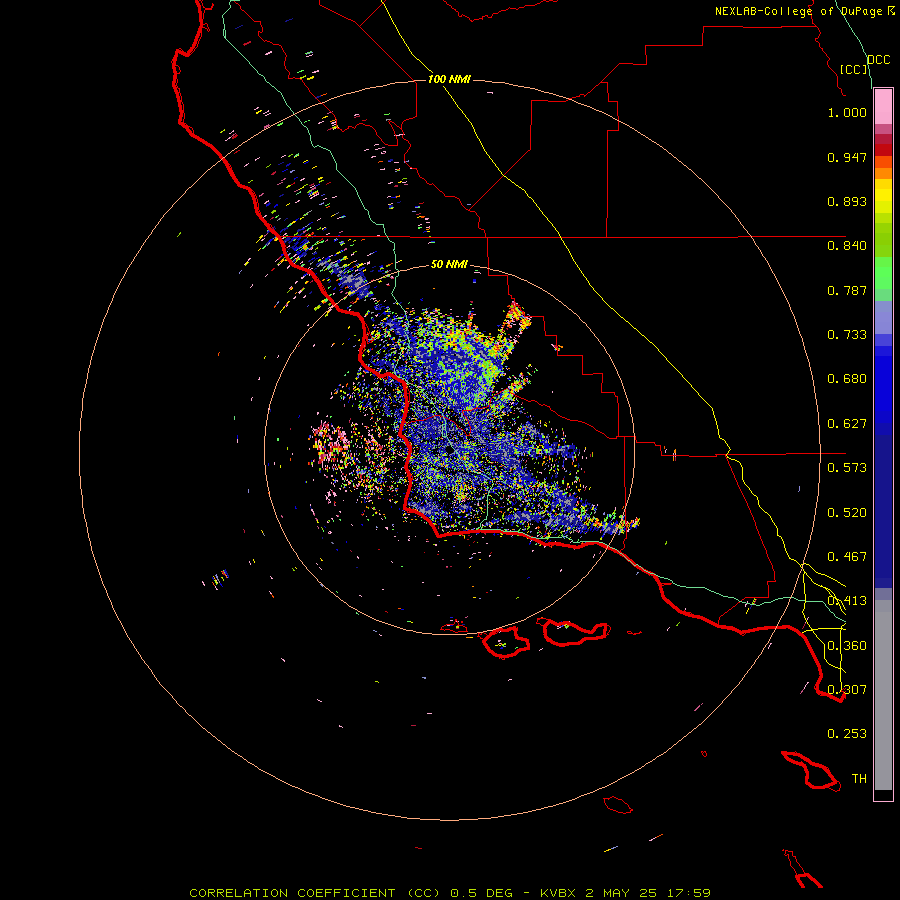Click the TH threshold legend label
Viewport: 900px width, 900px height.
859,779
